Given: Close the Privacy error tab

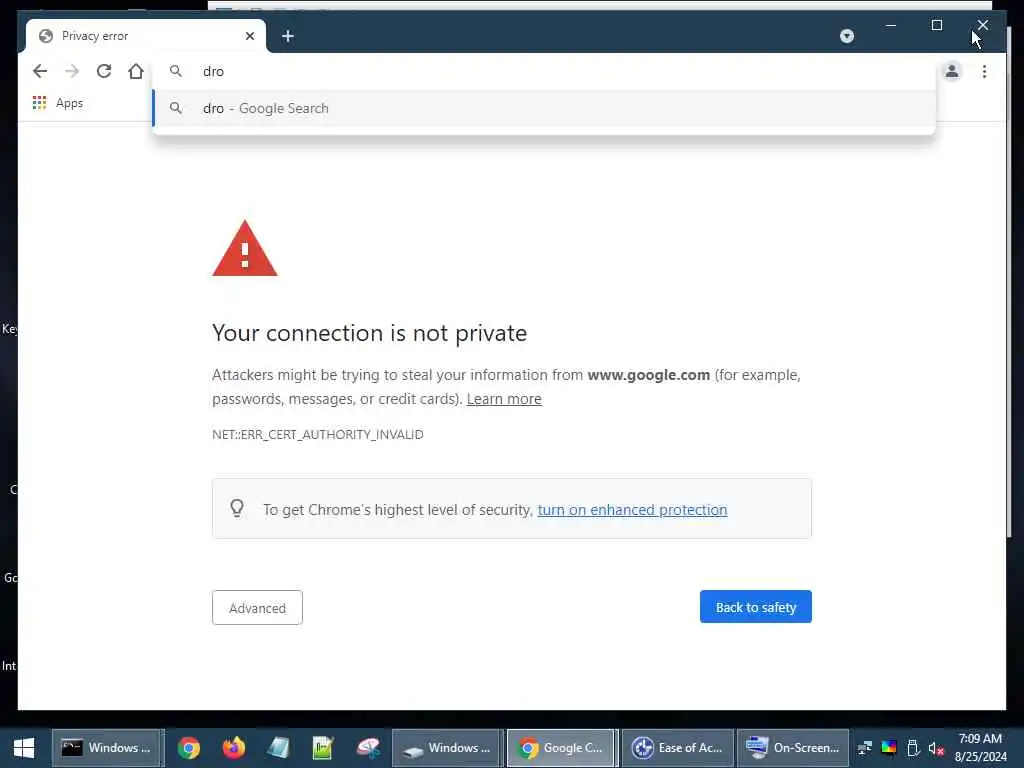Looking at the screenshot, I should click(249, 36).
